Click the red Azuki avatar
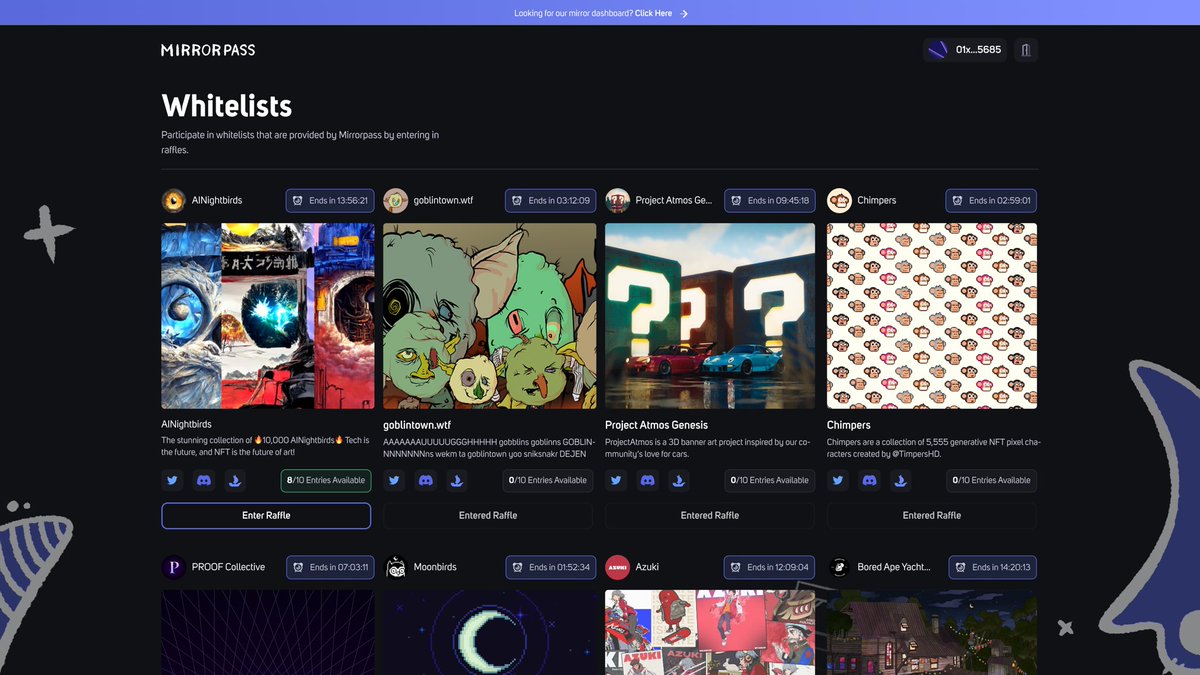Viewport: 1200px width, 675px height. 618,567
